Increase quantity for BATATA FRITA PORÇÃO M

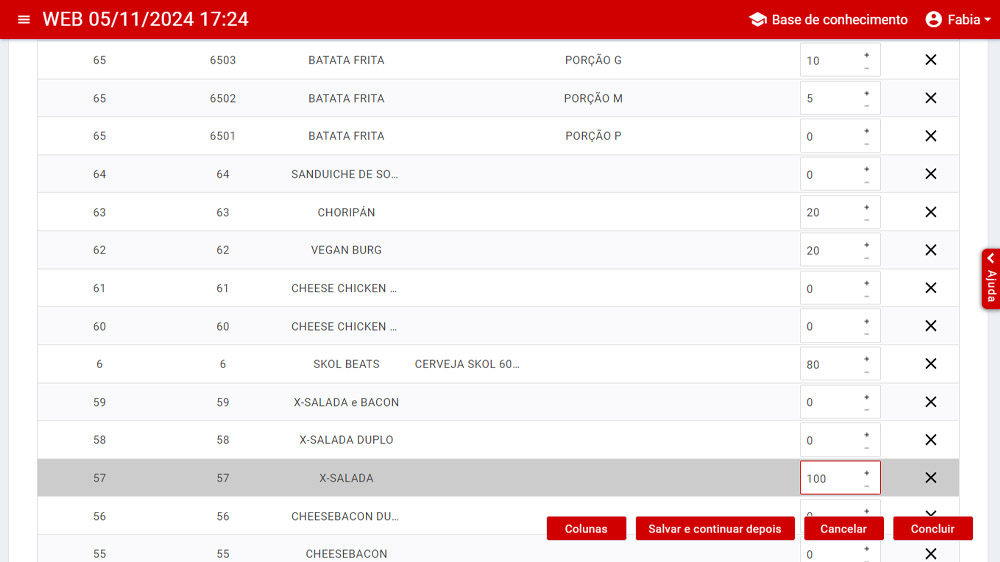point(866,93)
